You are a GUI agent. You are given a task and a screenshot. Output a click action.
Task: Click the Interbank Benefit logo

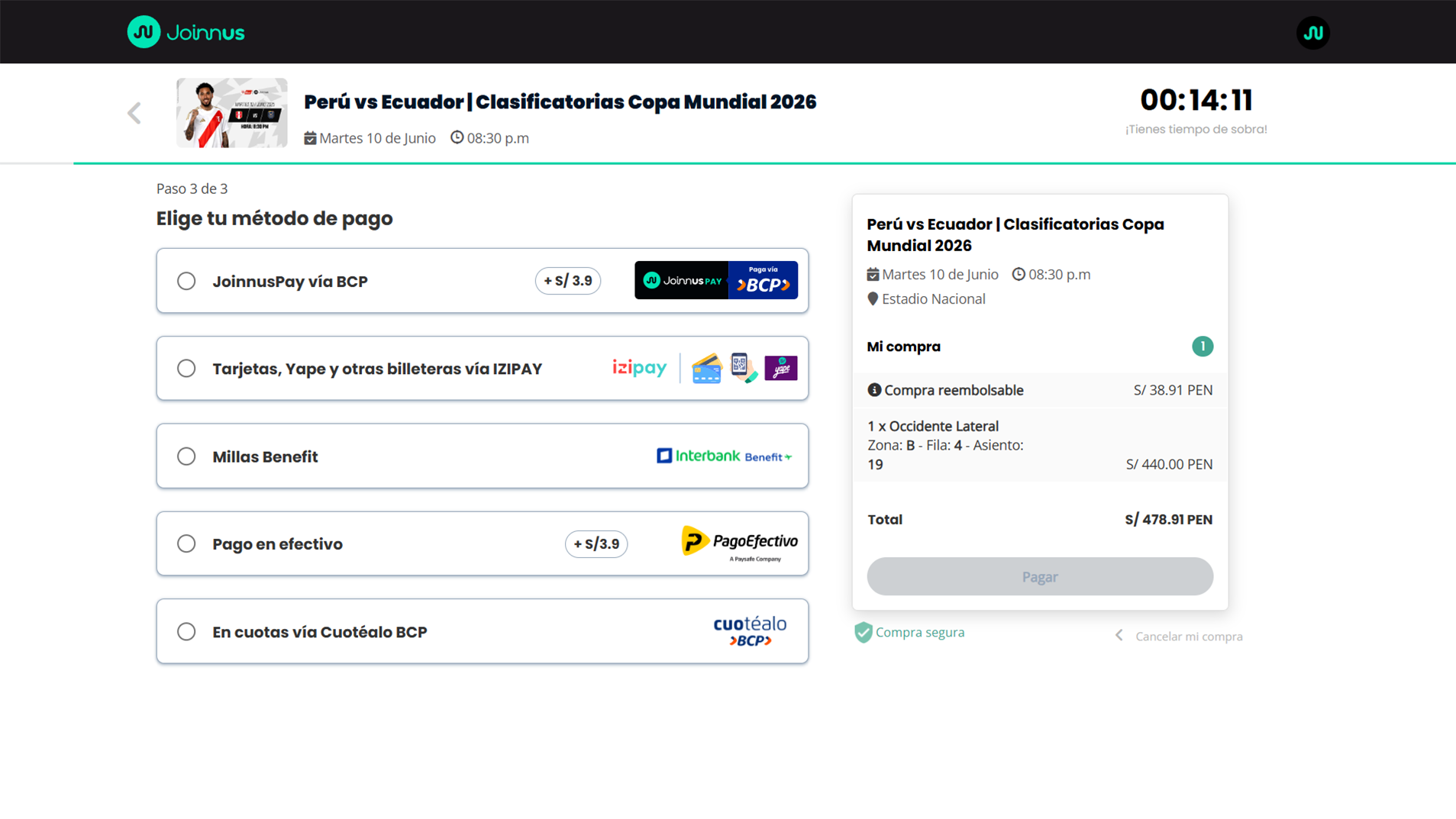click(724, 456)
